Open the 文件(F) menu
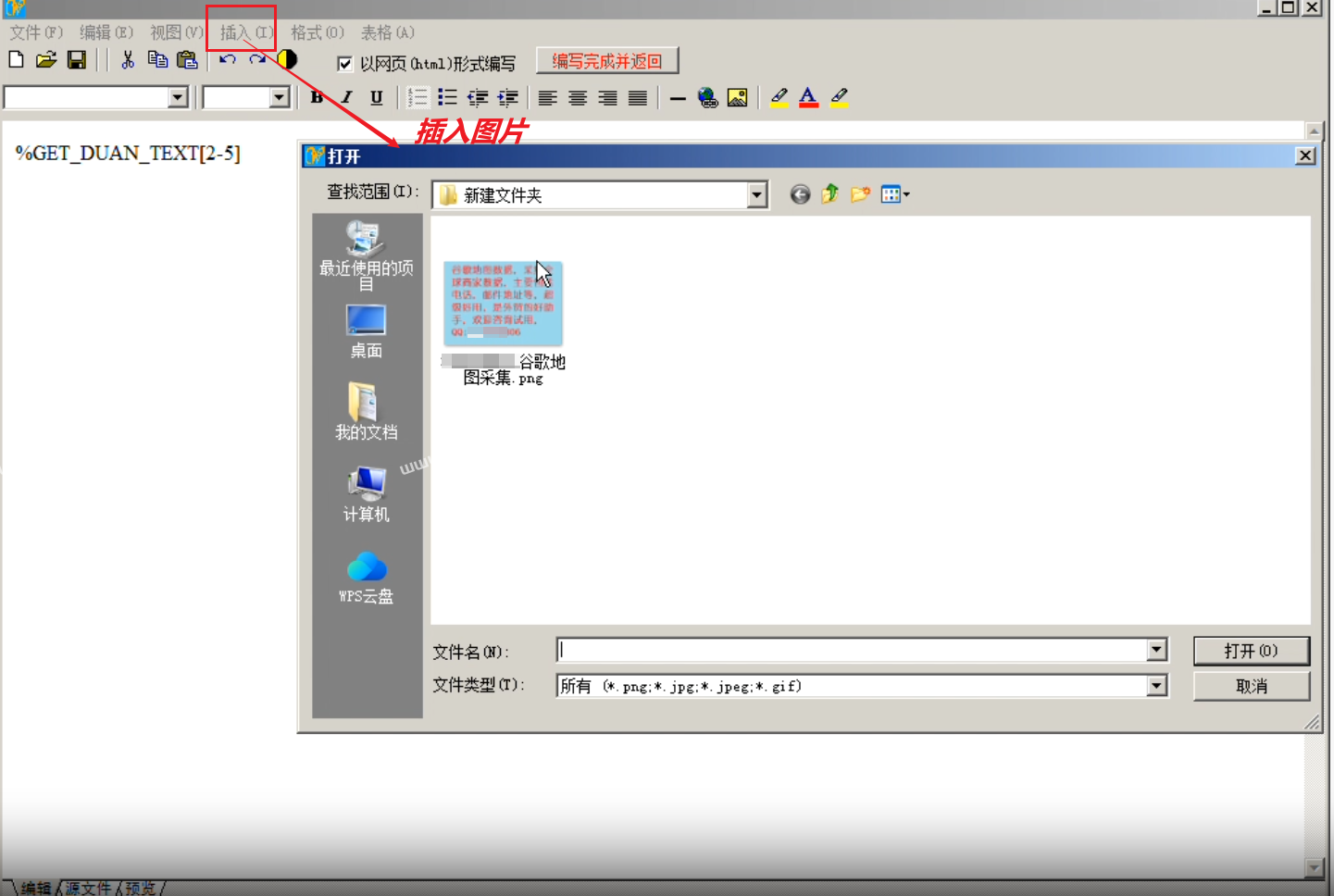1334x896 pixels. [36, 32]
